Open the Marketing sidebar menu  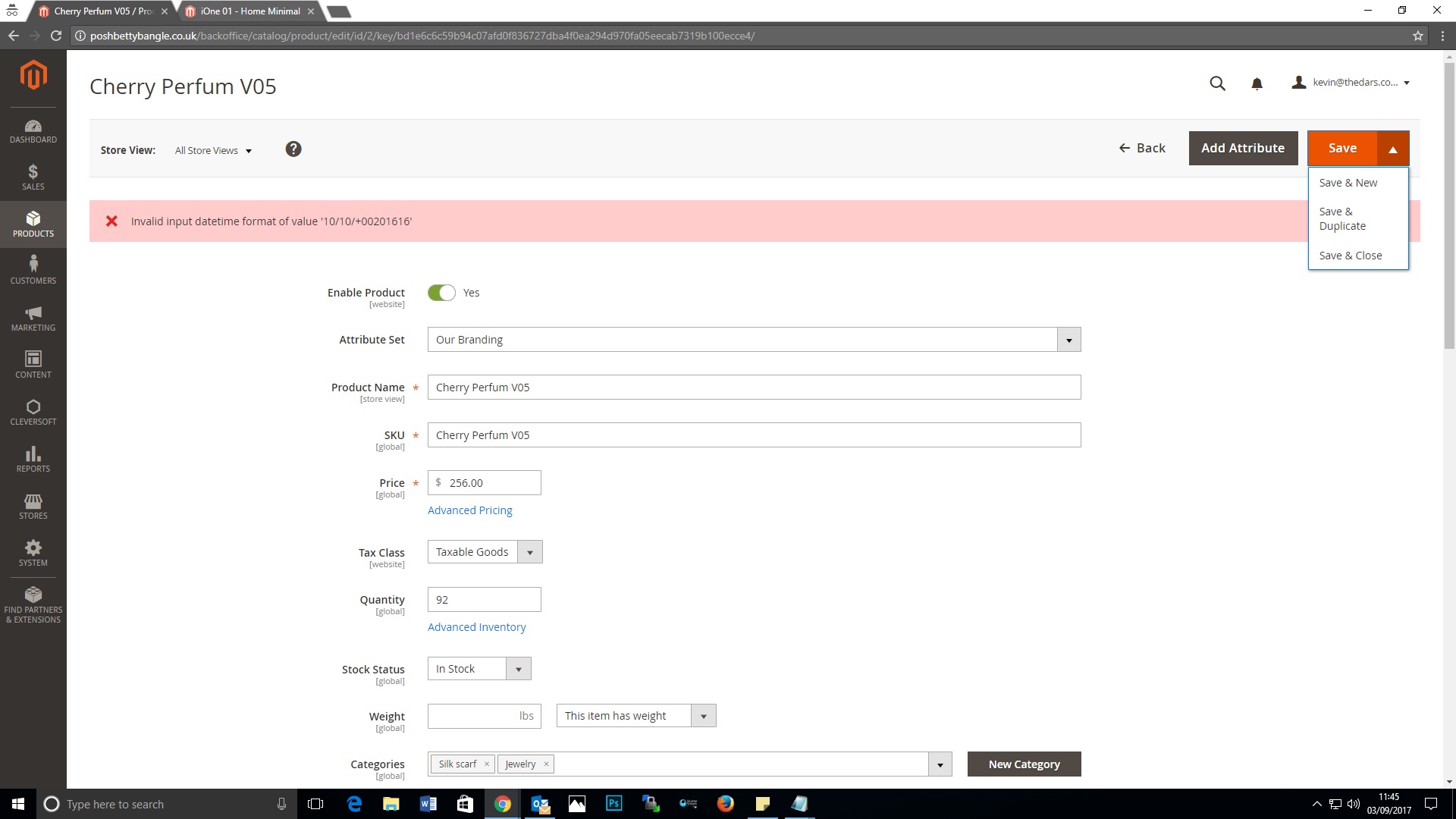pos(33,318)
